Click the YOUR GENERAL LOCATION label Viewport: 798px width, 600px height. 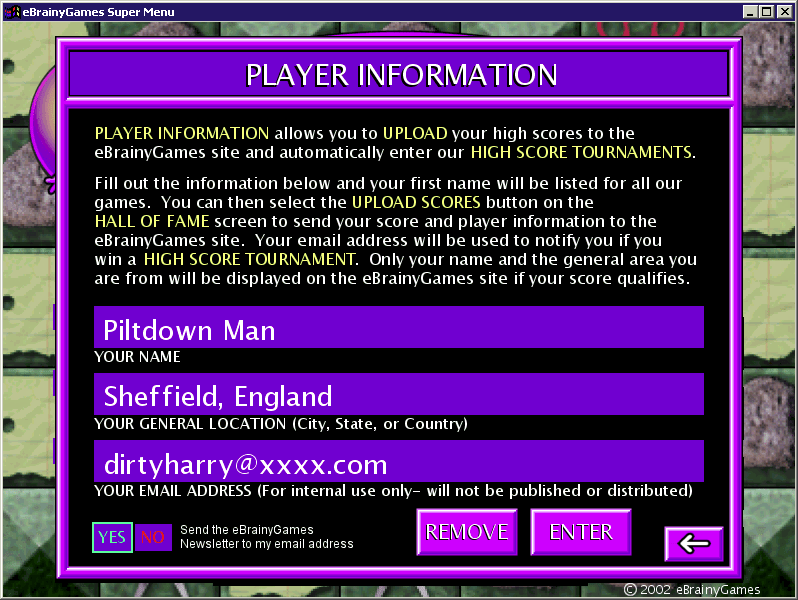click(x=281, y=424)
